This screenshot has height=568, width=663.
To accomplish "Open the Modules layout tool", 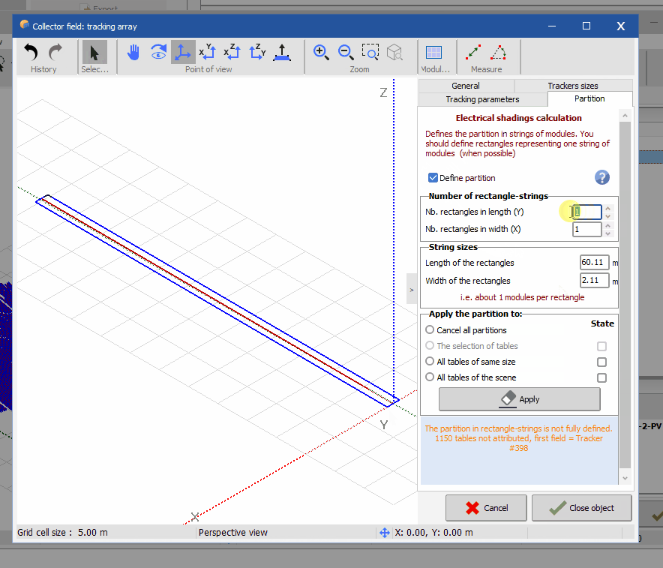I will tap(434, 52).
